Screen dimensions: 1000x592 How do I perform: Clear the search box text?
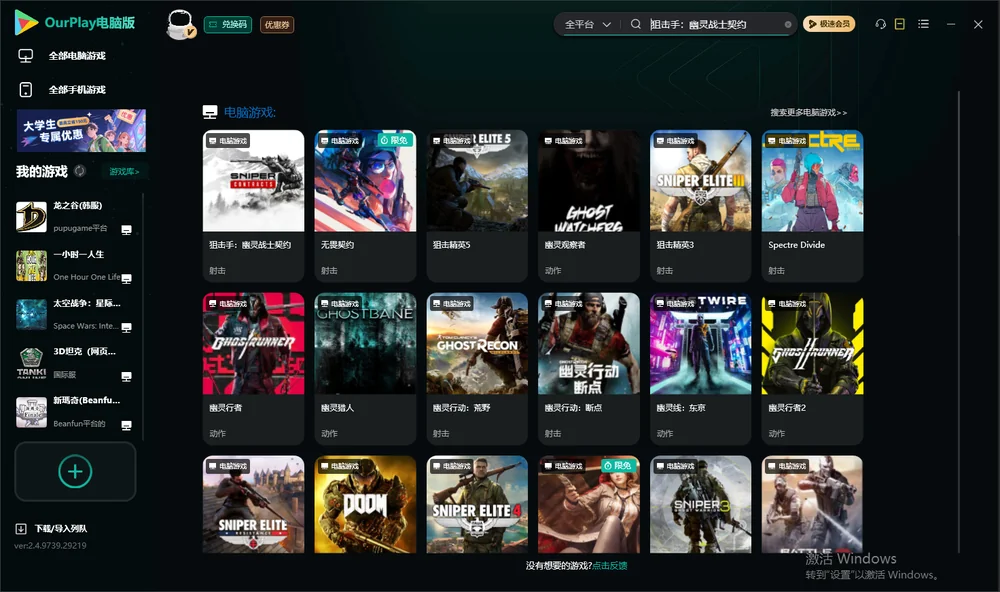tap(788, 25)
